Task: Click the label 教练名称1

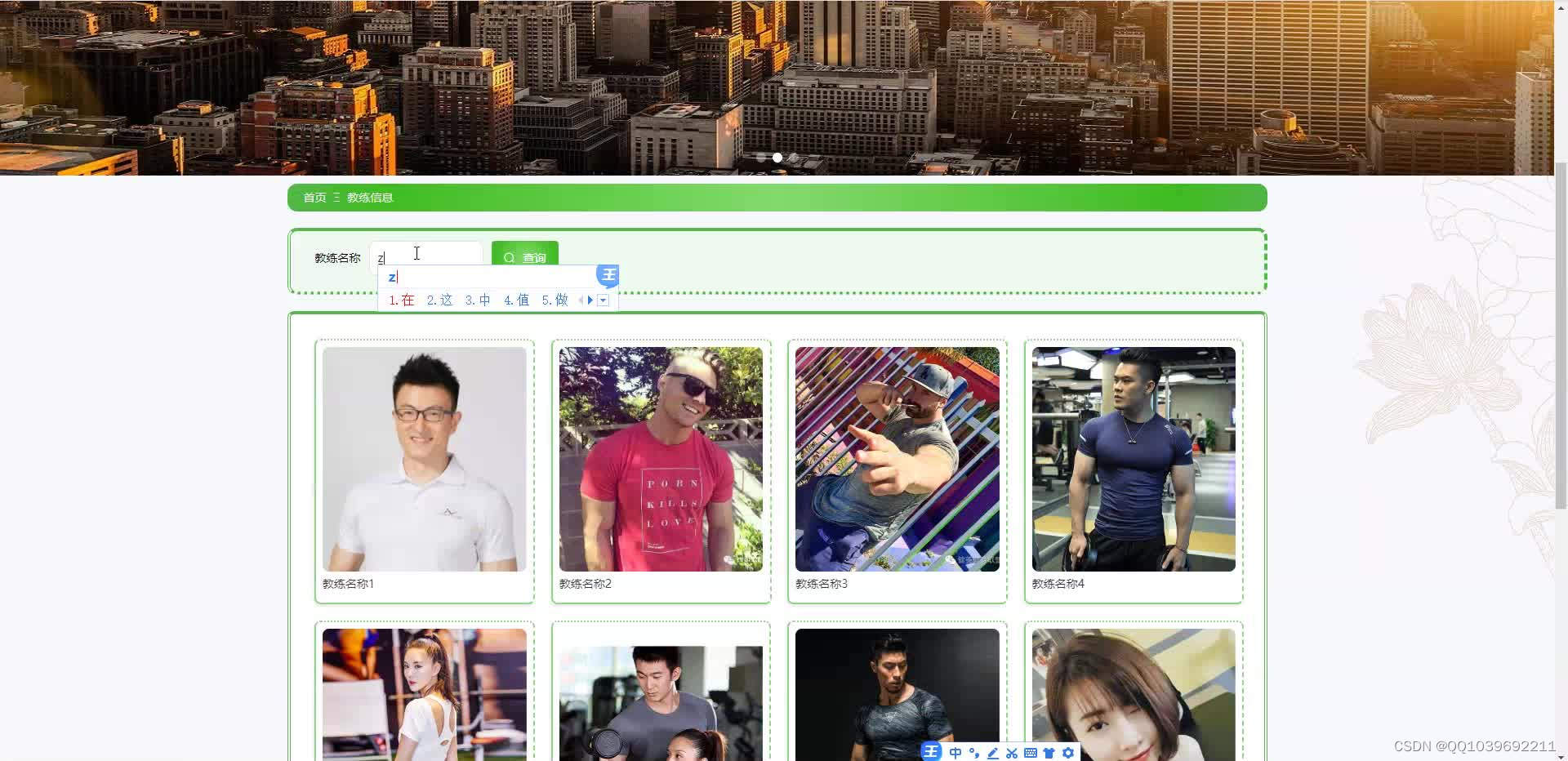Action: point(348,584)
